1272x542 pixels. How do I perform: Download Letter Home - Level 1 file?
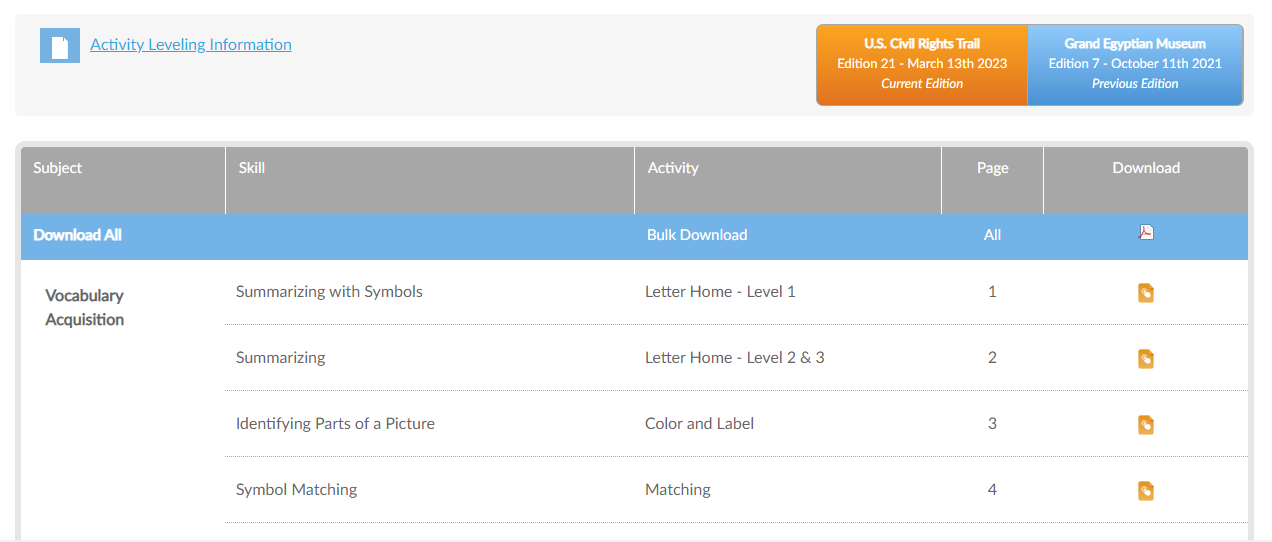tap(1146, 293)
